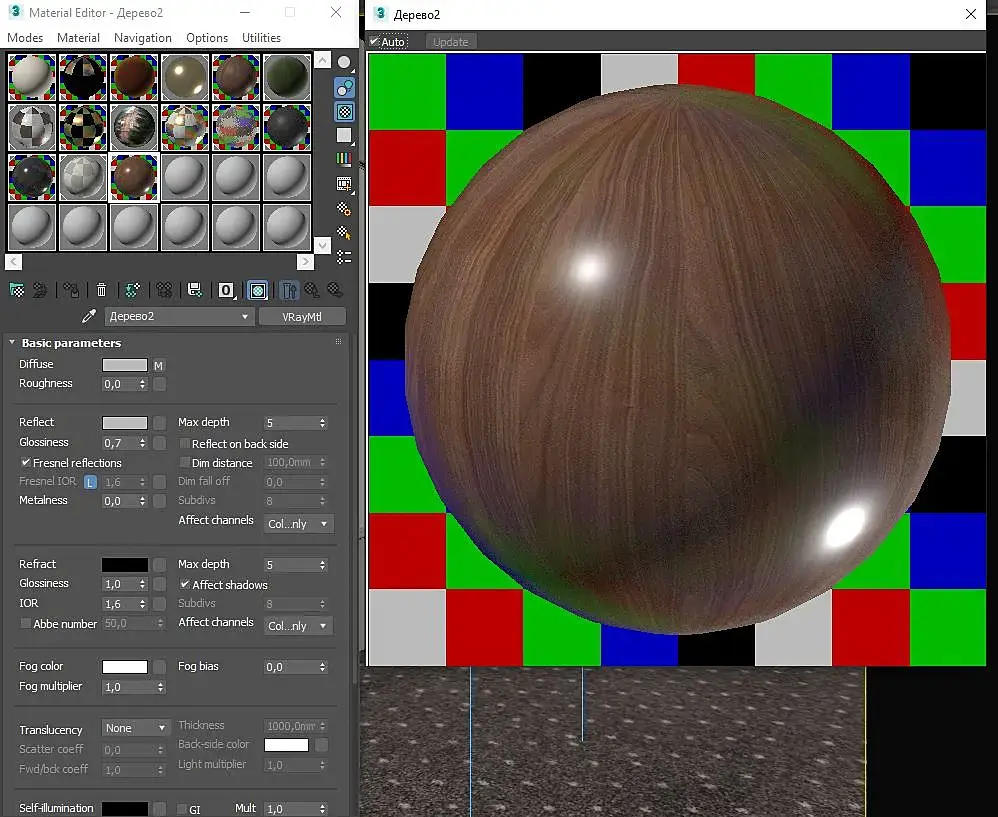998x817 pixels.
Task: Click sample slots scroll down arrow
Action: [323, 245]
